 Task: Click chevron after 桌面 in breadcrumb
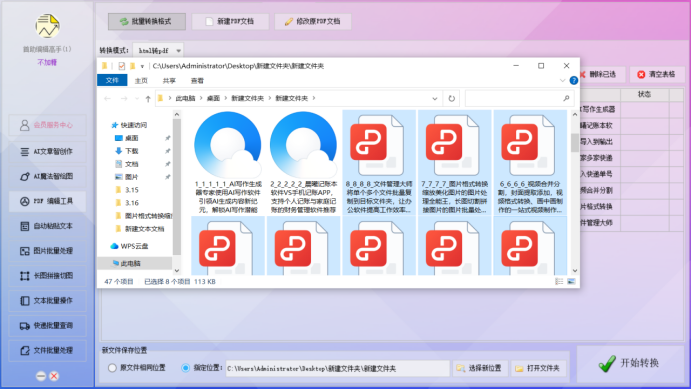pyautogui.click(x=225, y=98)
